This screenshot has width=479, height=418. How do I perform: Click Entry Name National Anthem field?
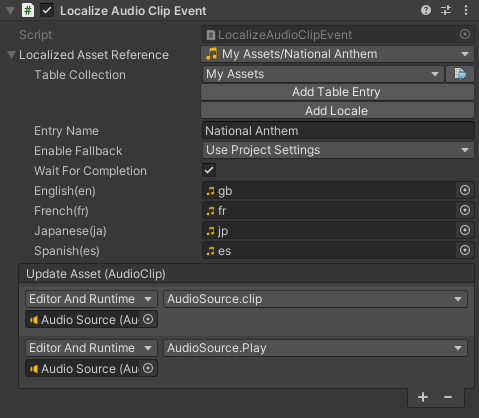[x=338, y=131]
